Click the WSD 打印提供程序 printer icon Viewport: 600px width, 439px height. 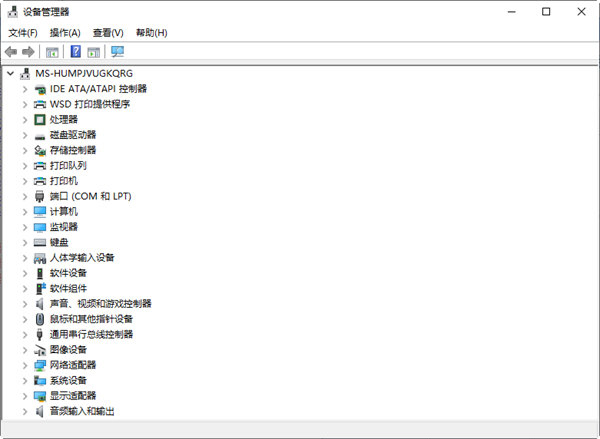pos(40,104)
